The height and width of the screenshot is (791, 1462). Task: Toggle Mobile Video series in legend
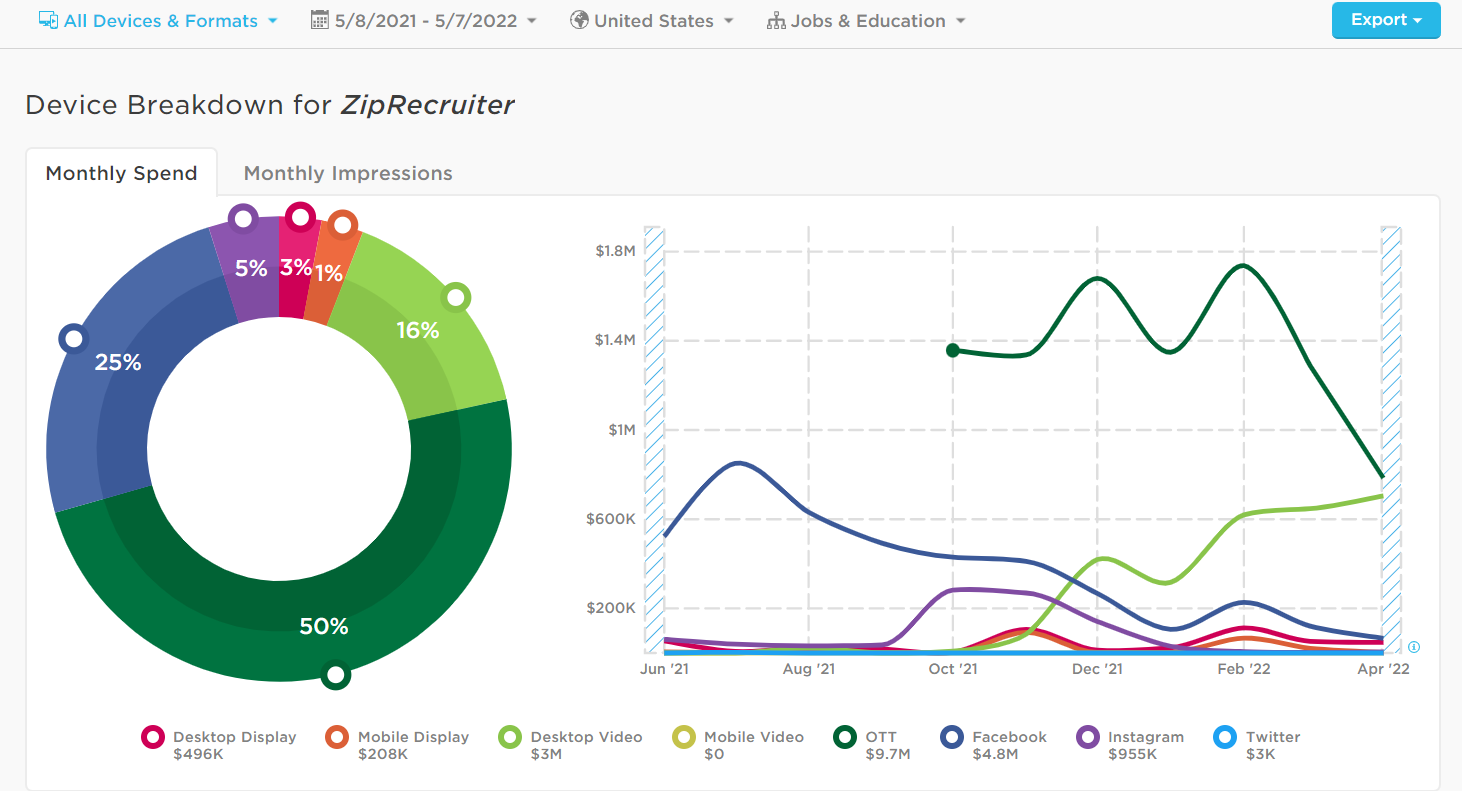[x=738, y=744]
